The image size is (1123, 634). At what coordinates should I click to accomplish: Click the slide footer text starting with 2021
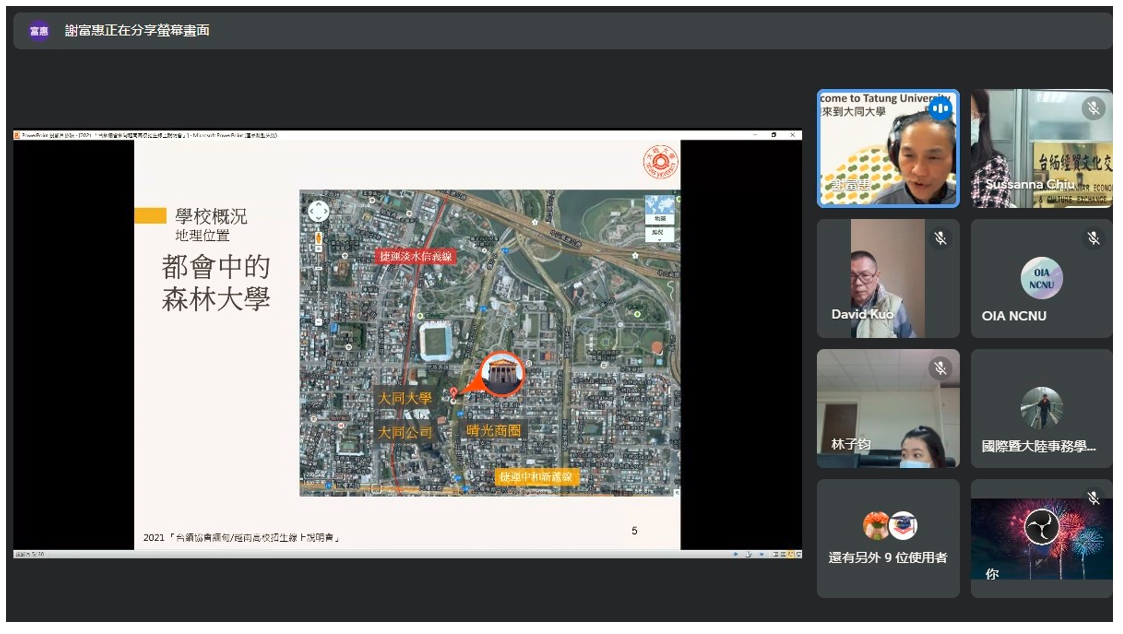pyautogui.click(x=241, y=537)
